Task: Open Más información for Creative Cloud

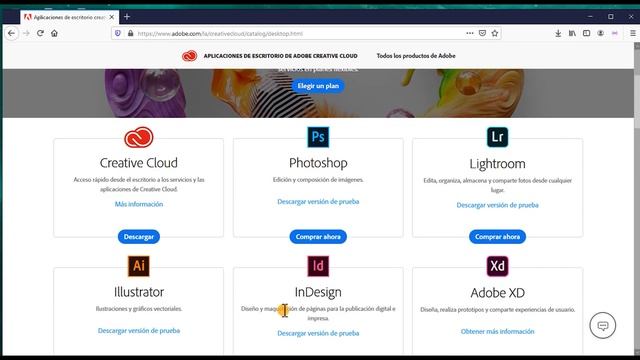Action: [x=139, y=204]
